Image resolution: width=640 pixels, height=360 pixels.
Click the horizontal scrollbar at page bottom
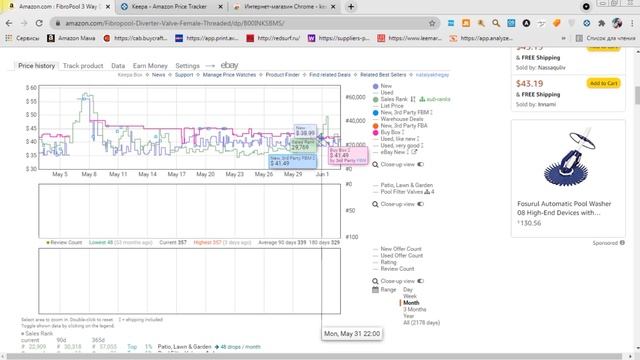point(314,356)
